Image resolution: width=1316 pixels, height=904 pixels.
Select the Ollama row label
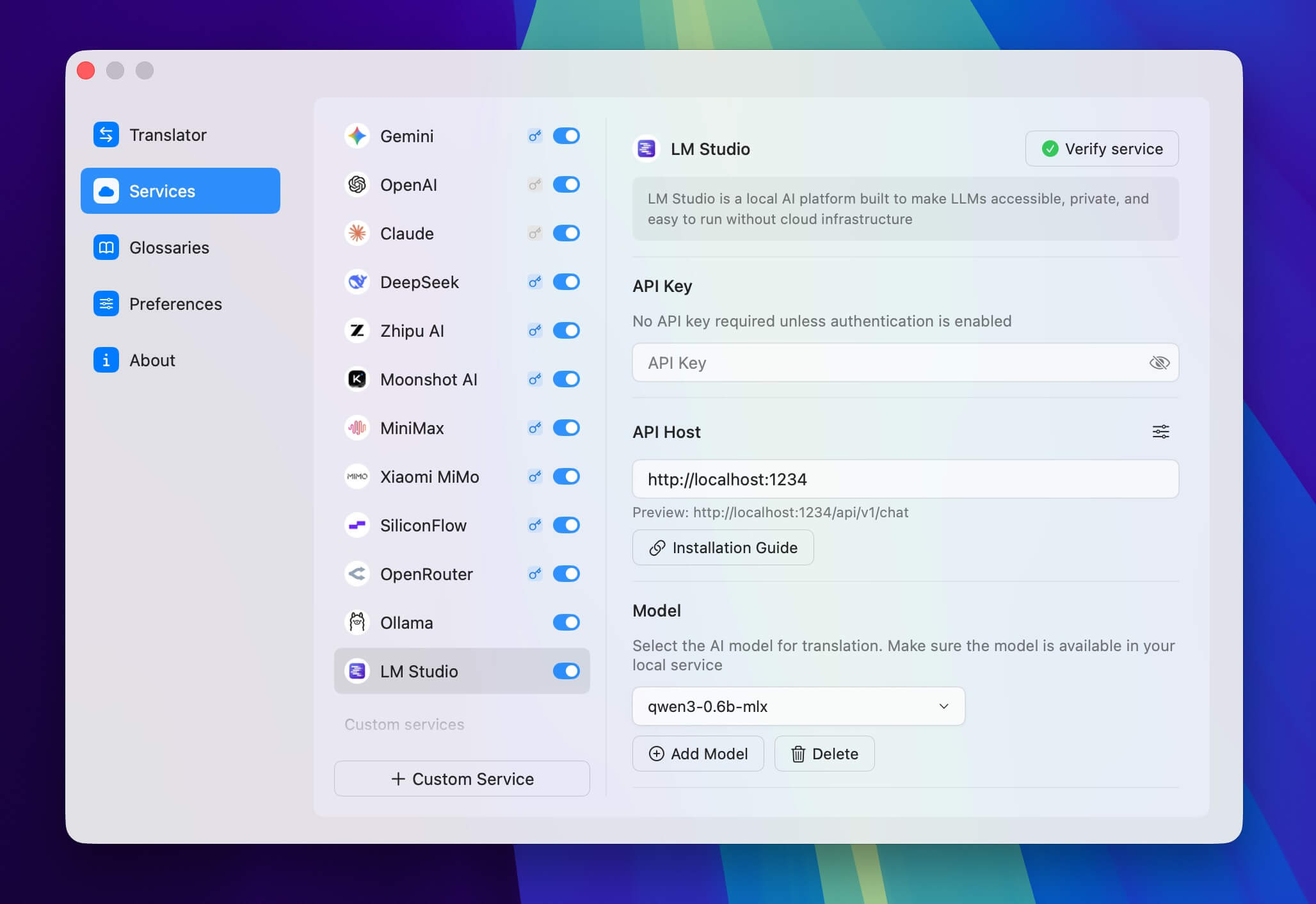(x=406, y=622)
